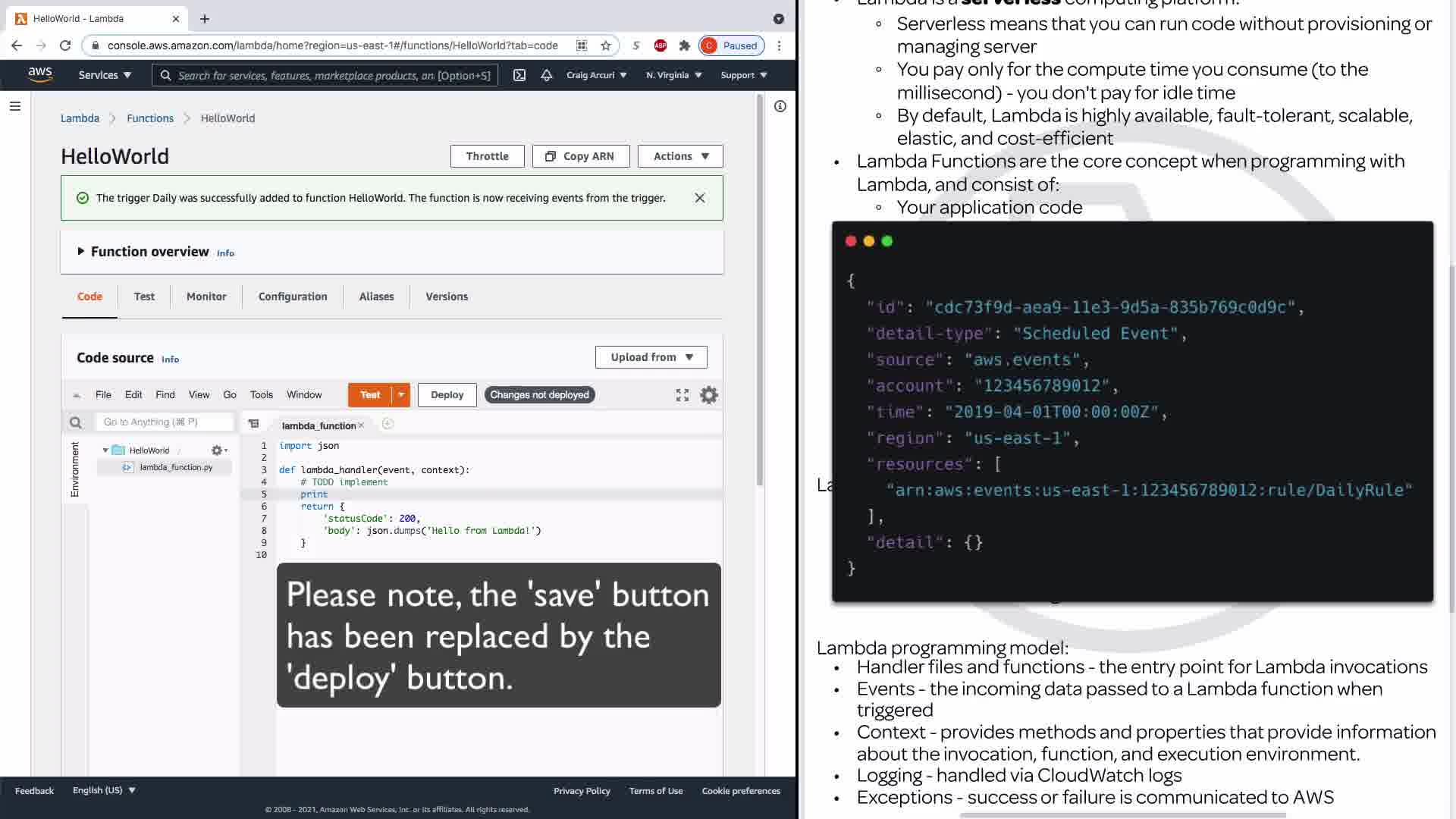Click the Deploy button
The height and width of the screenshot is (819, 1456).
tap(447, 395)
